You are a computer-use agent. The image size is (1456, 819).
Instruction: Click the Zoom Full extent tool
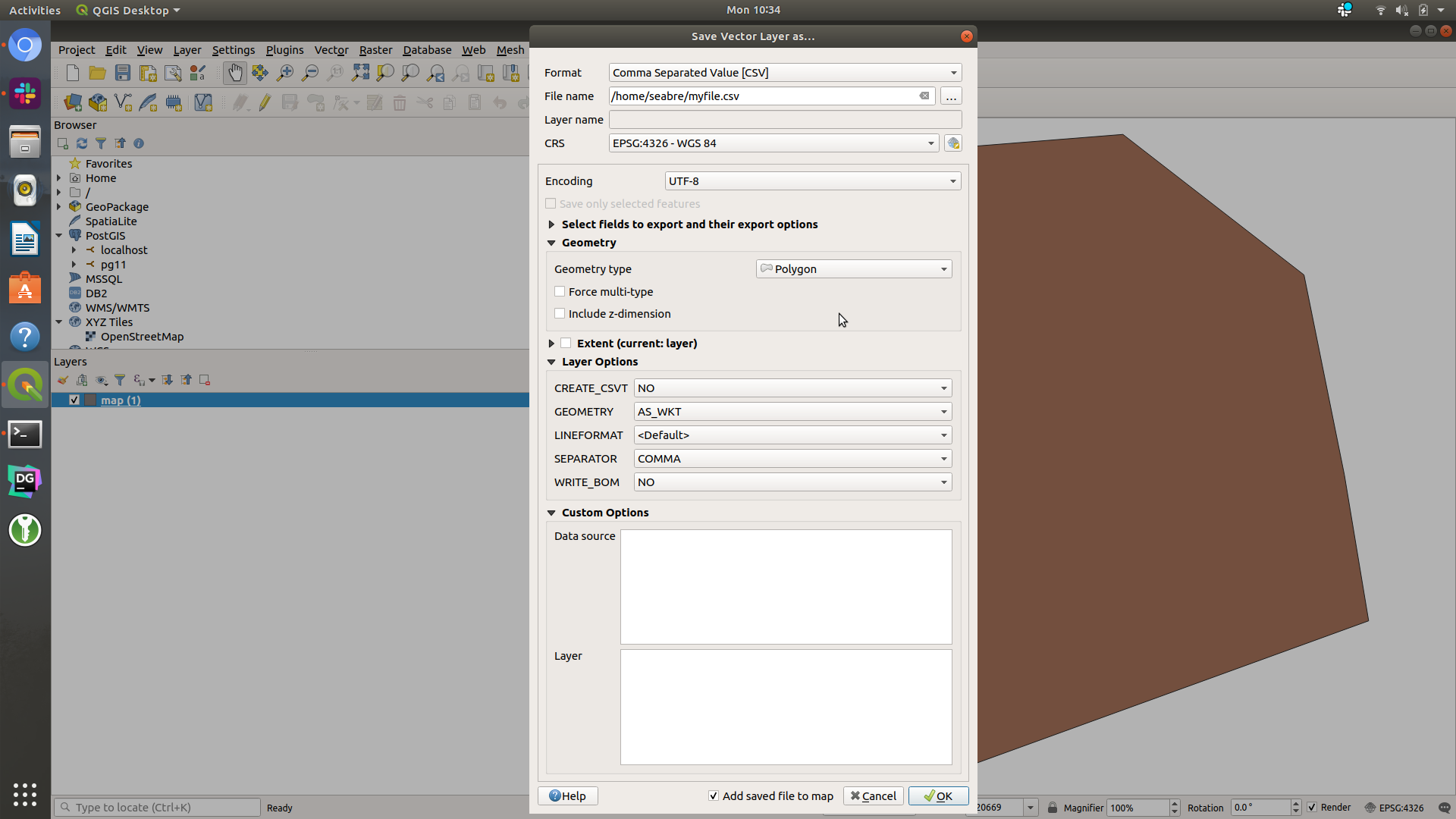pyautogui.click(x=360, y=73)
